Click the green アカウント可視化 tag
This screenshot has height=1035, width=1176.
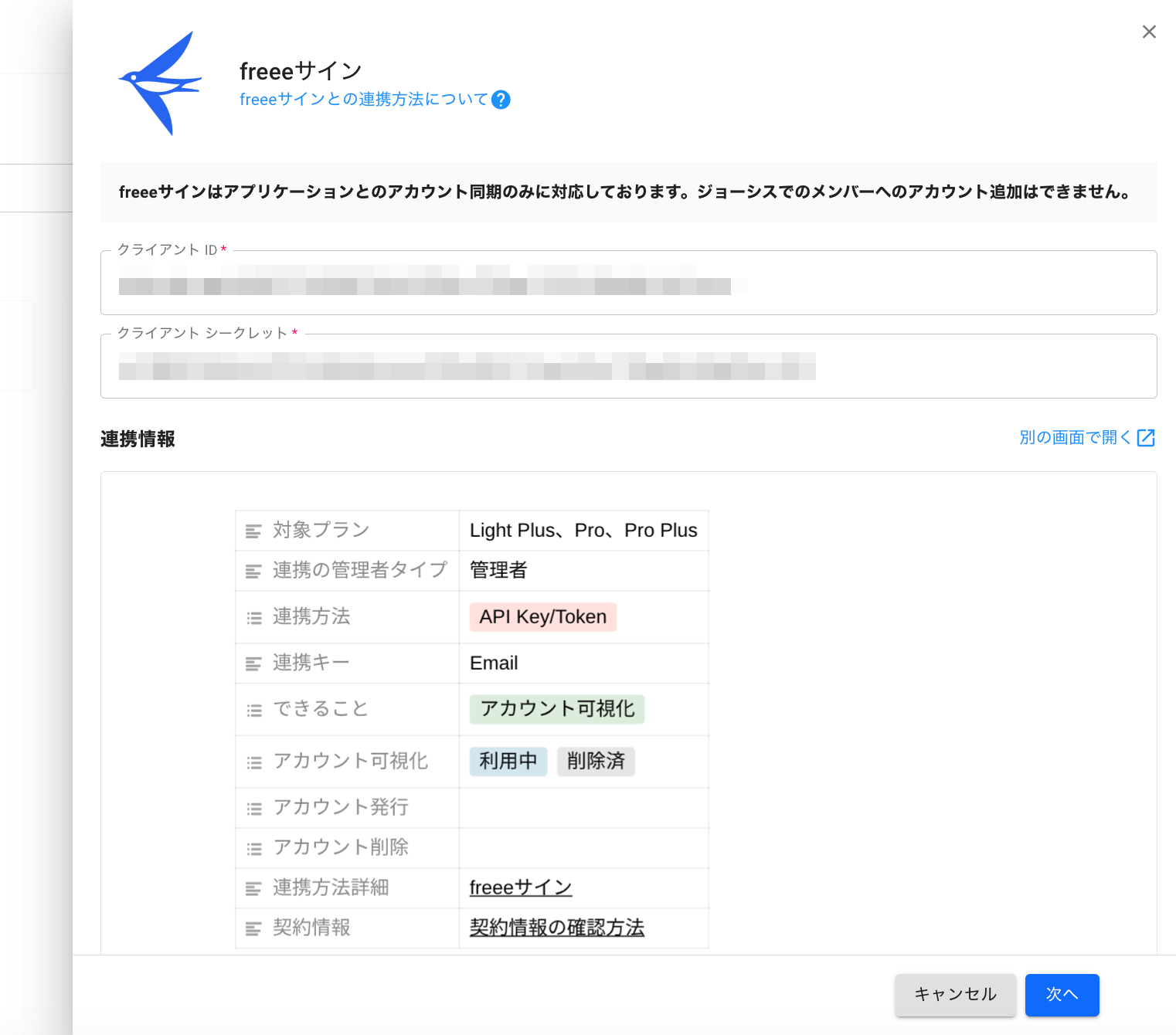click(556, 709)
